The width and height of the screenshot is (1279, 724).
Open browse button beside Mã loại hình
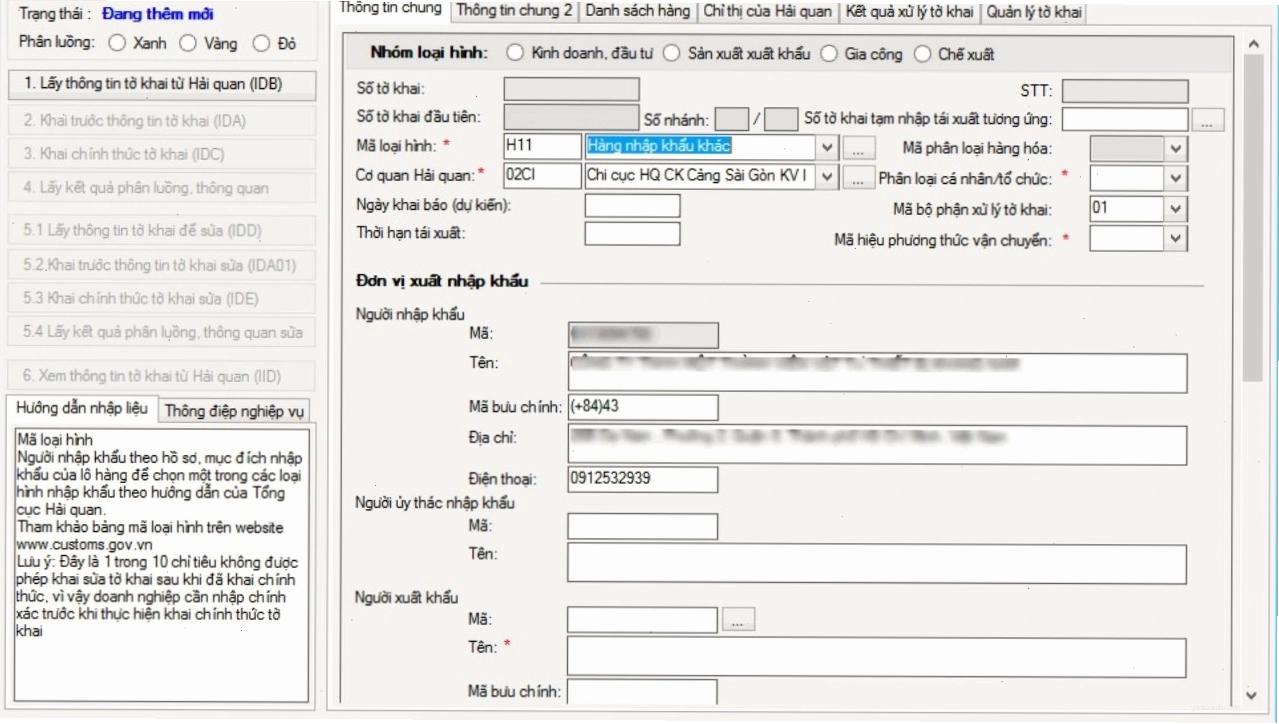(859, 149)
